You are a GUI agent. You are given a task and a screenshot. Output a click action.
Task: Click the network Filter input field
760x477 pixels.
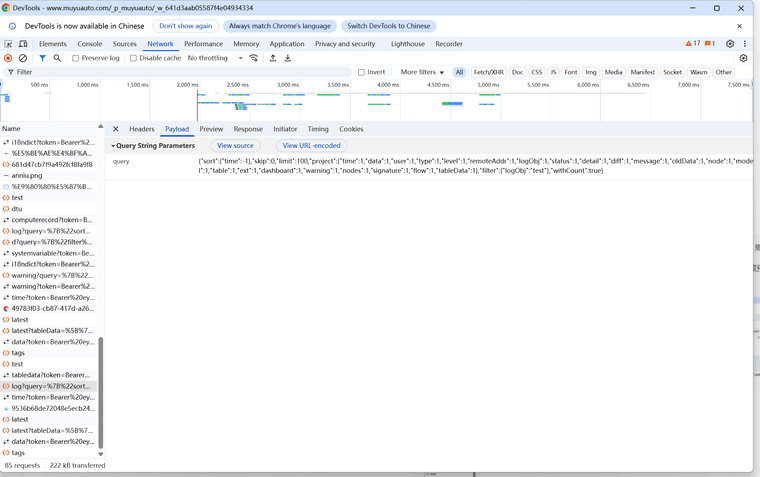pyautogui.click(x=177, y=72)
